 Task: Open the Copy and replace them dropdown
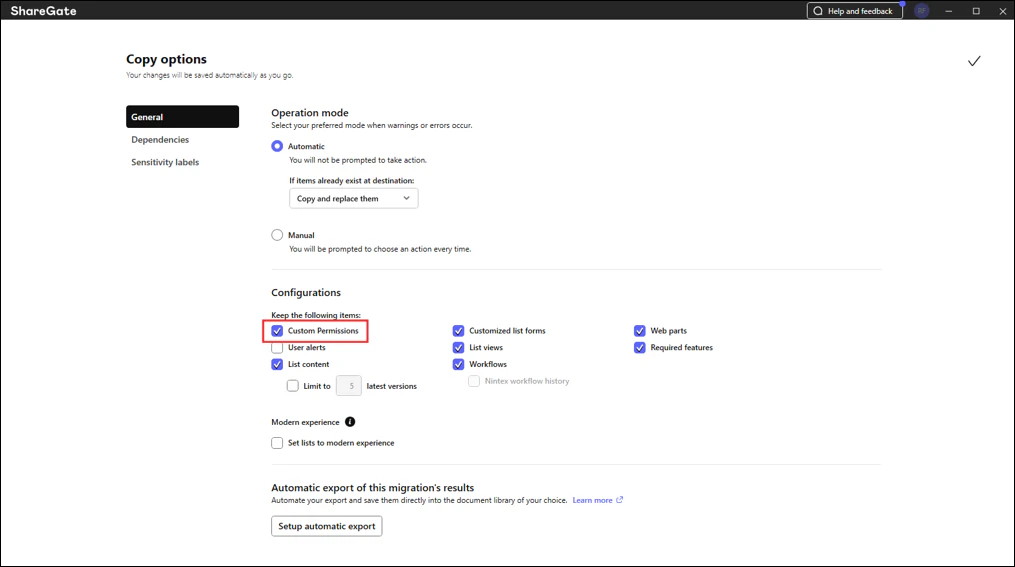[353, 199]
